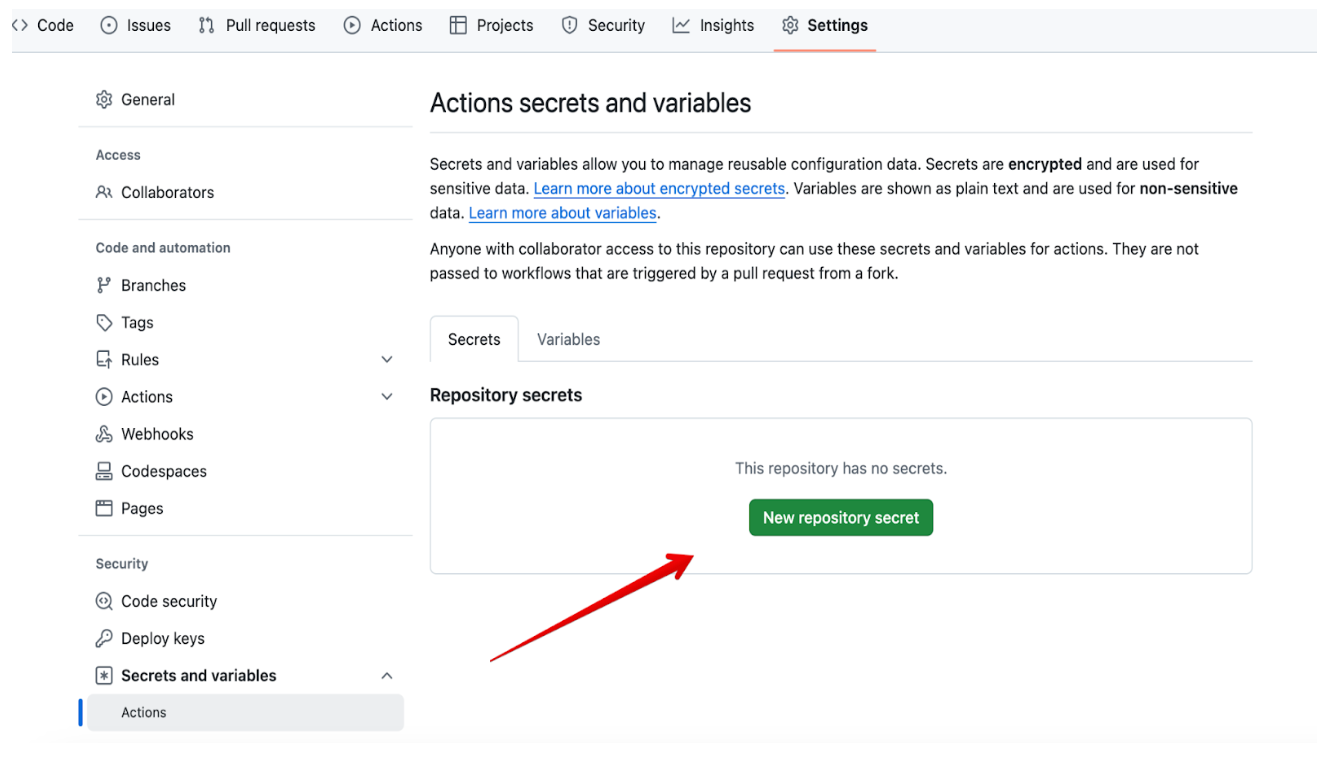Collapse the Secrets and variables section

(387, 676)
